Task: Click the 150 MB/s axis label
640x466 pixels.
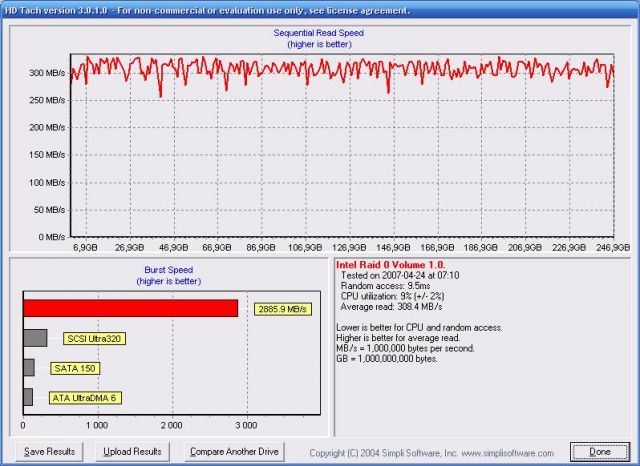Action: pos(47,155)
